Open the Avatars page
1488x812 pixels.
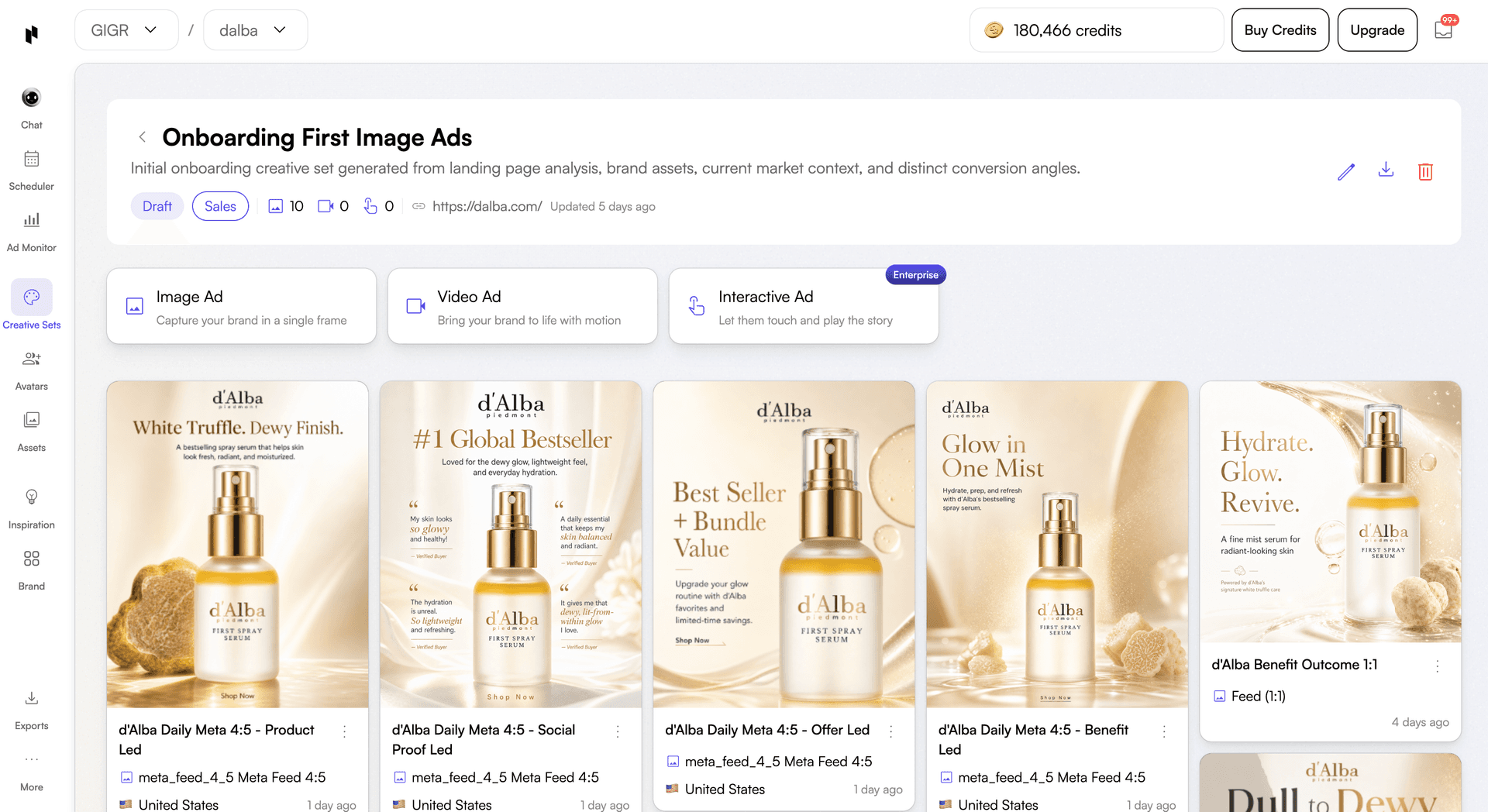pyautogui.click(x=31, y=370)
